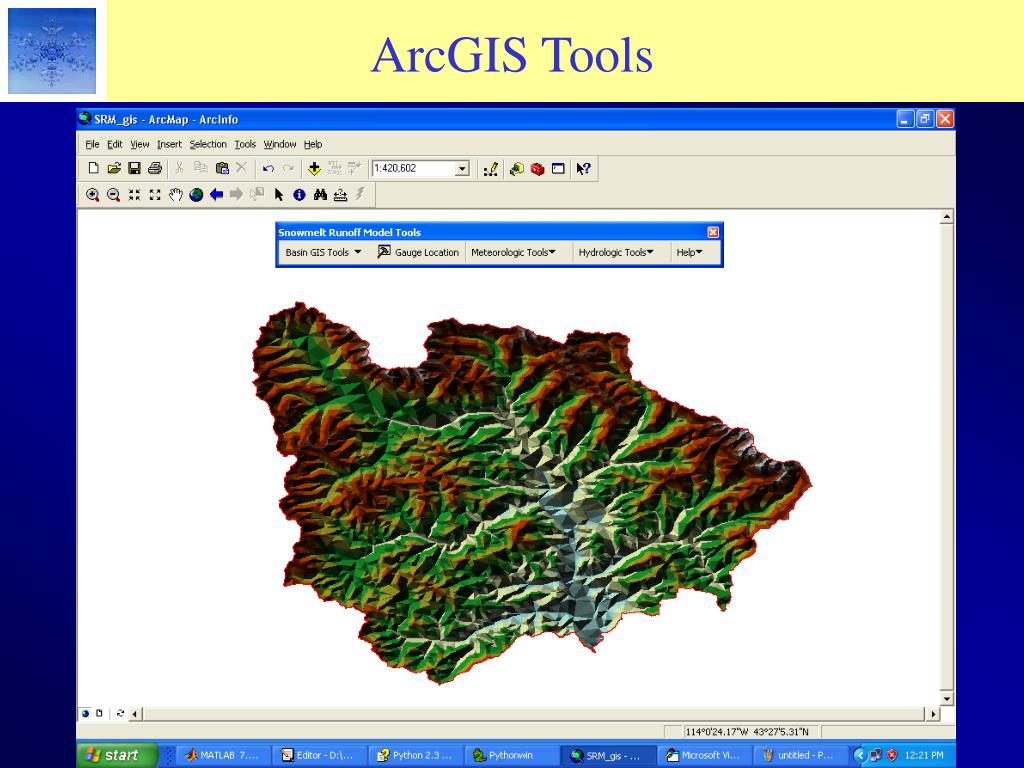Image resolution: width=1024 pixels, height=768 pixels.
Task: Select the Pan hand tool
Action: (x=175, y=195)
